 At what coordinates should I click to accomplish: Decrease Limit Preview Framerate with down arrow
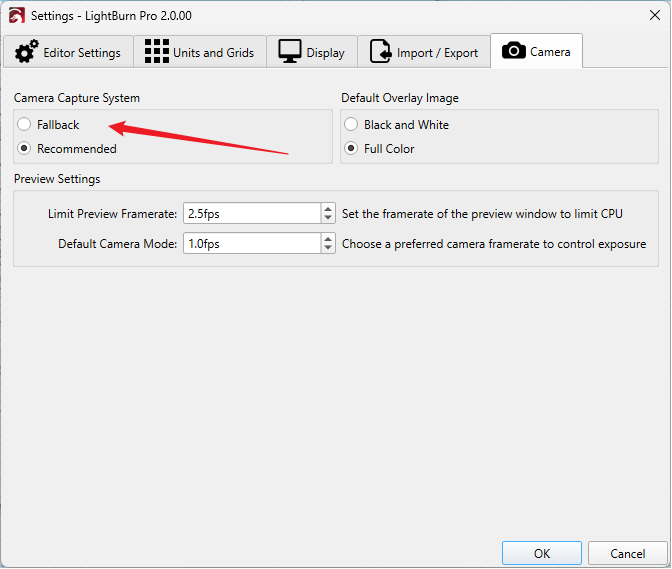tap(328, 218)
